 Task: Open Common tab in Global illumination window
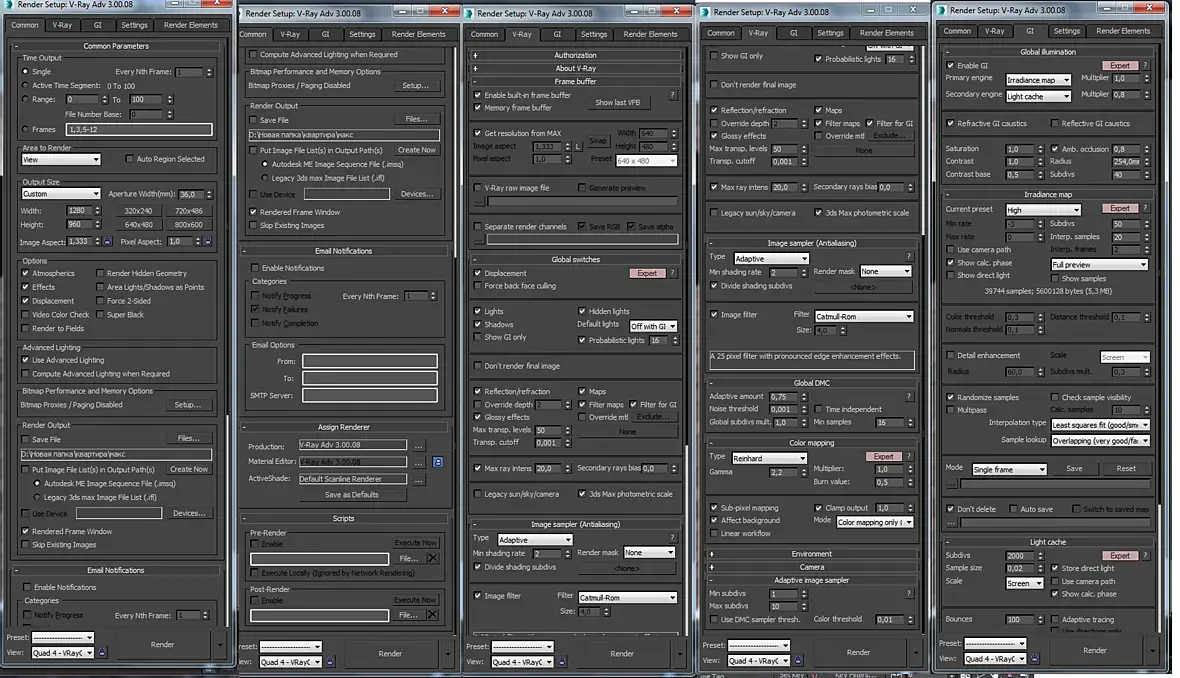957,31
